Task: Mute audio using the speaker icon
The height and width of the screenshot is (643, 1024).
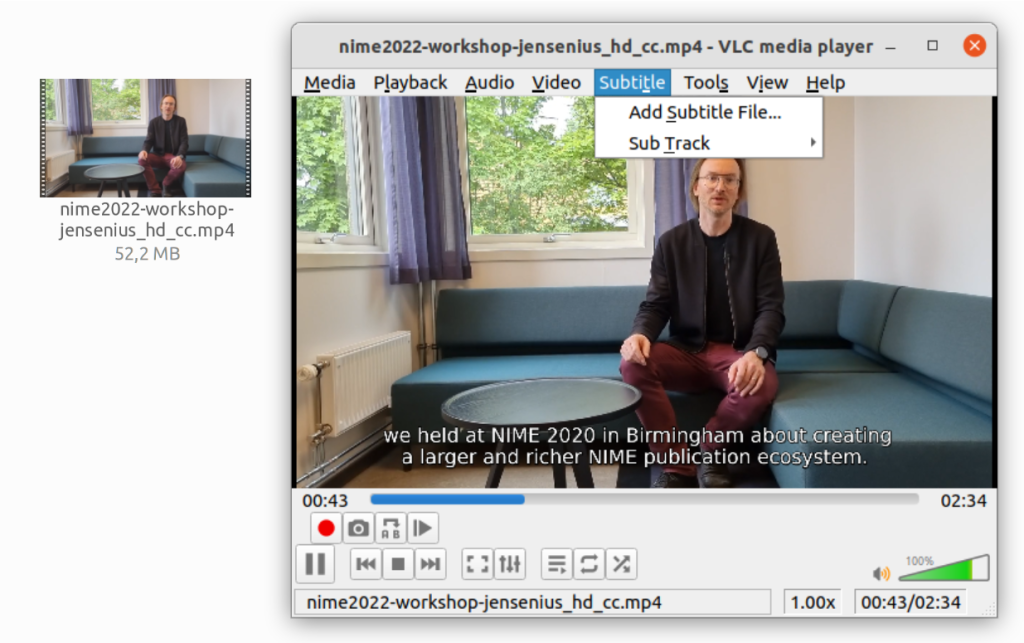Action: point(881,573)
